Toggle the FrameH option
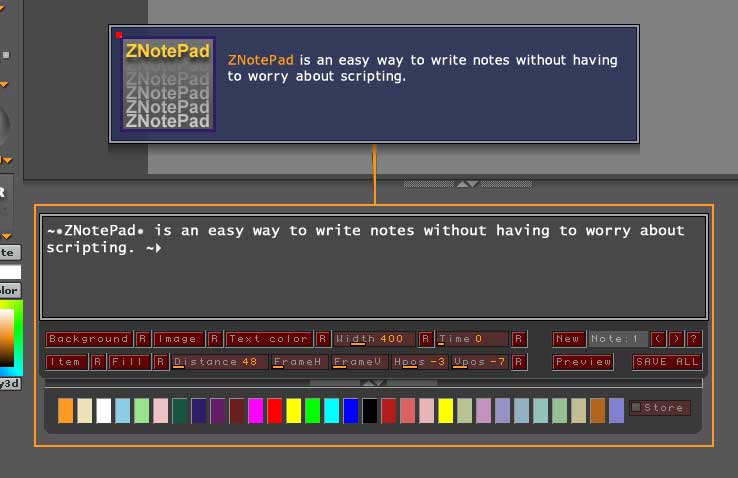 [300, 362]
